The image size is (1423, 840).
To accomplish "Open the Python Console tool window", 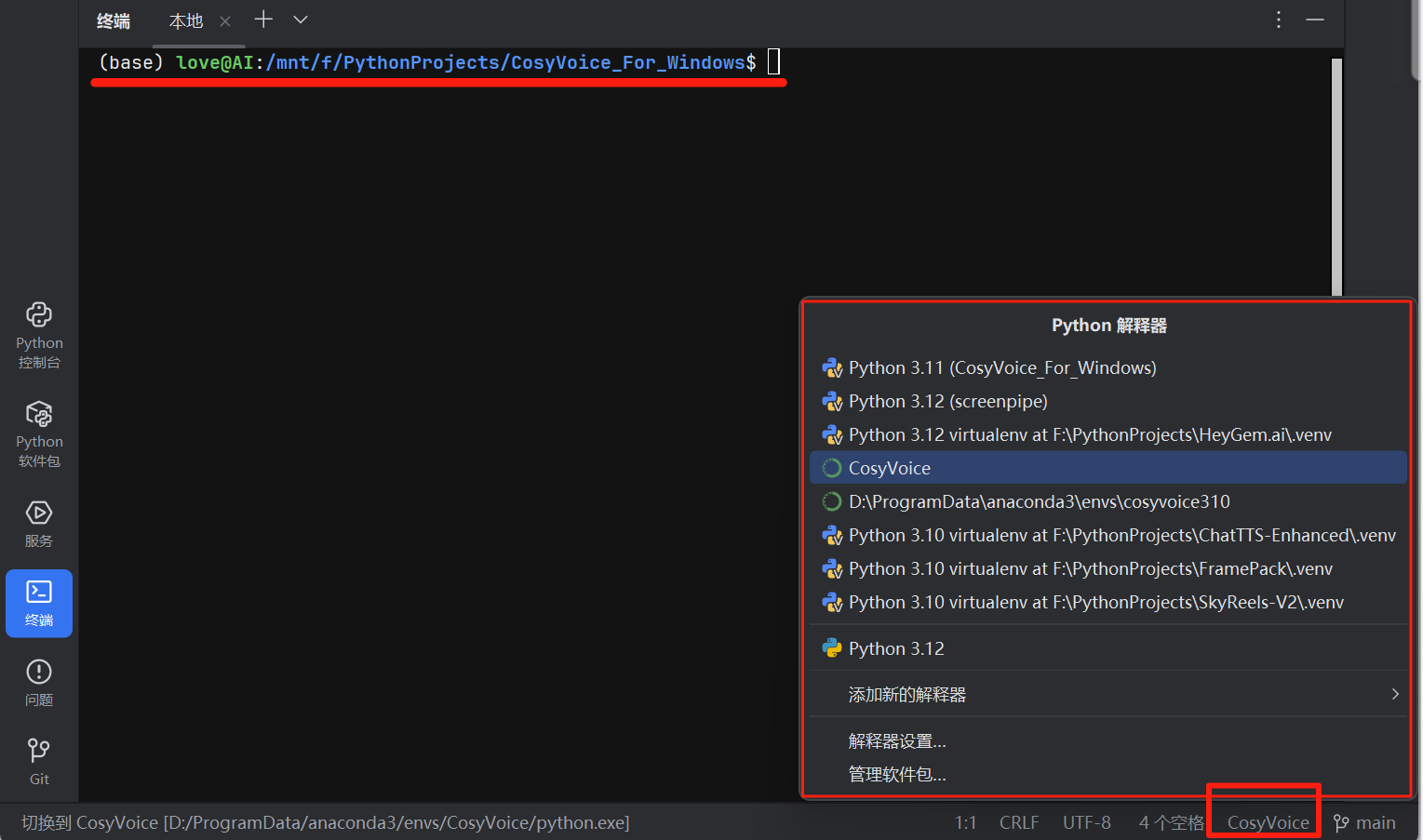I will pos(39,335).
